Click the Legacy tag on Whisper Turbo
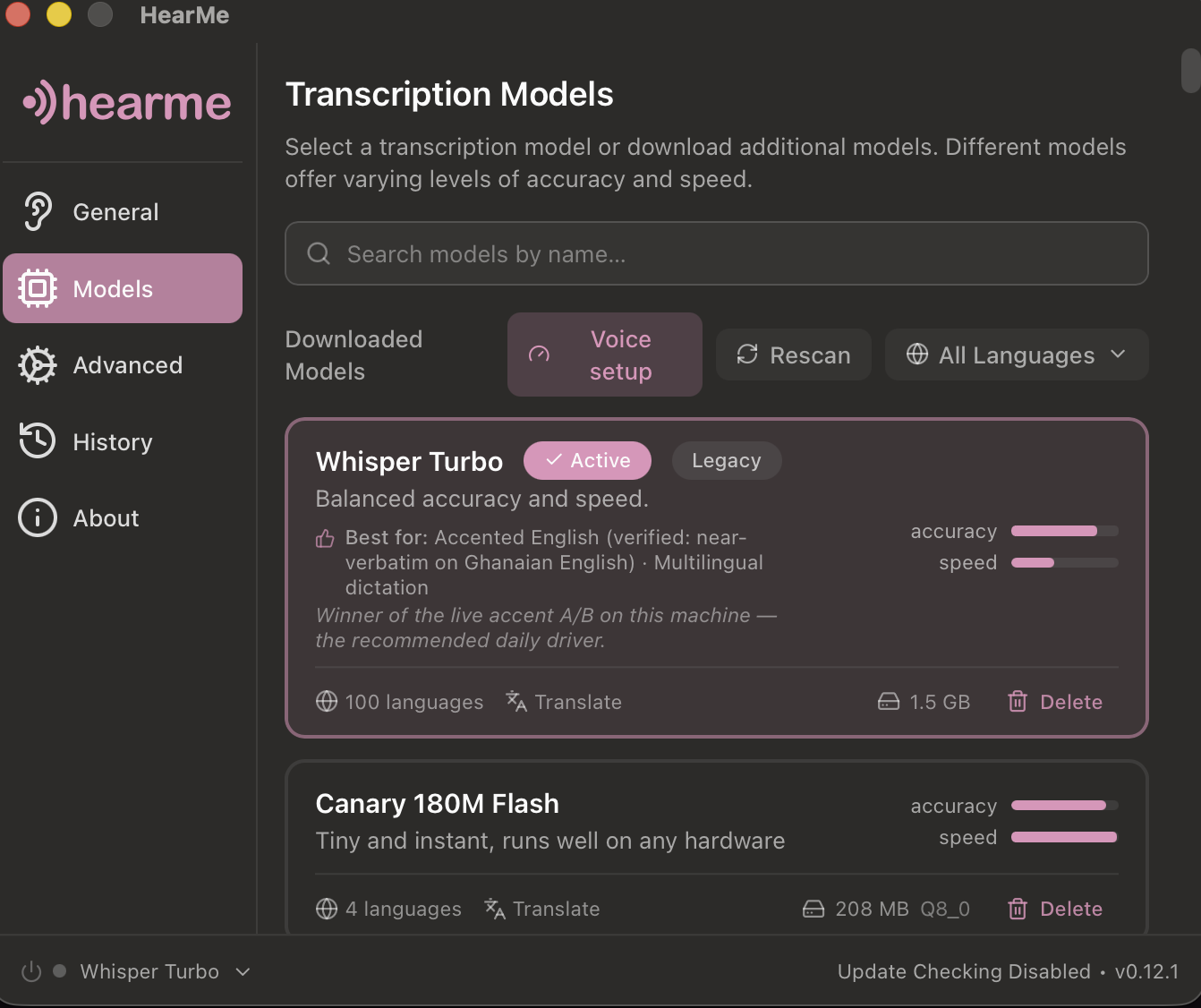The height and width of the screenshot is (1008, 1201). [727, 460]
